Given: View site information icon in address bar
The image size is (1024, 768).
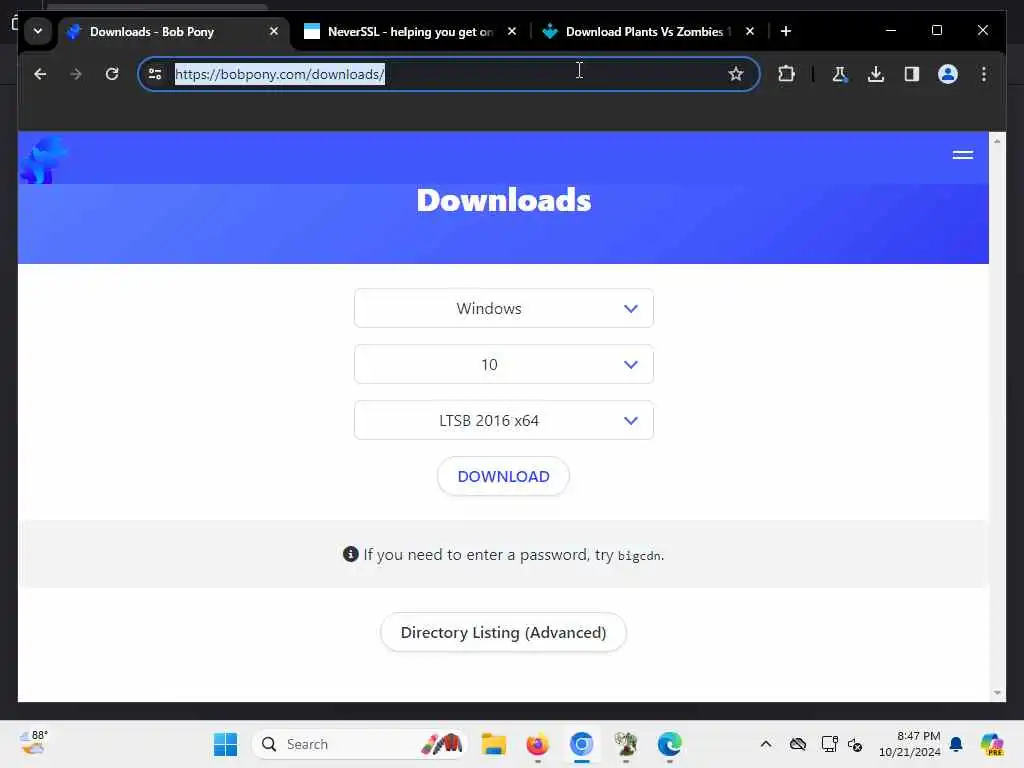Looking at the screenshot, I should [155, 74].
